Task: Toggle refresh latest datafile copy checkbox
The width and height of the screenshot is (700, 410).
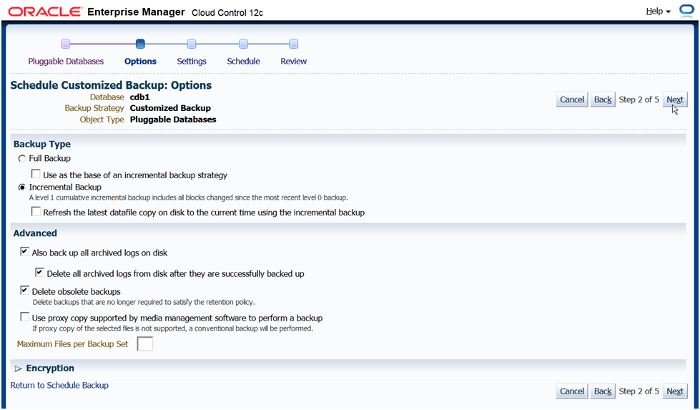Action: tap(37, 212)
